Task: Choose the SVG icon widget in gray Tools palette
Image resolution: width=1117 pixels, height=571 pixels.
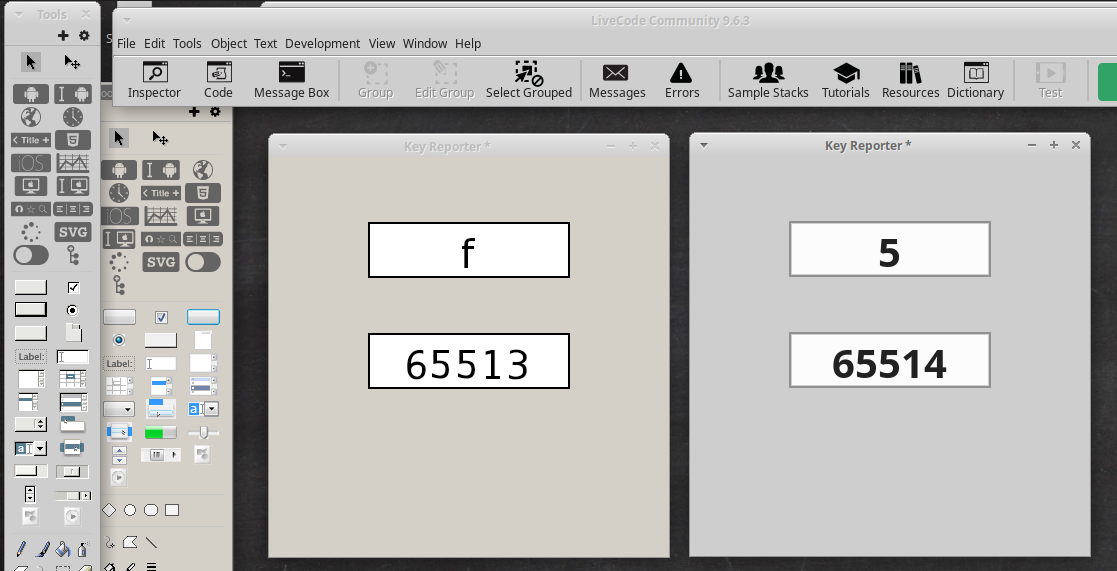Action: [x=73, y=232]
